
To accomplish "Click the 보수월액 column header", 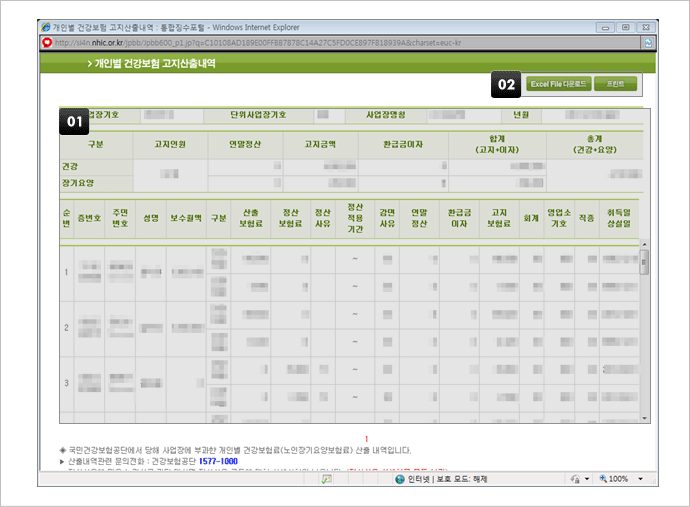I will [x=186, y=218].
